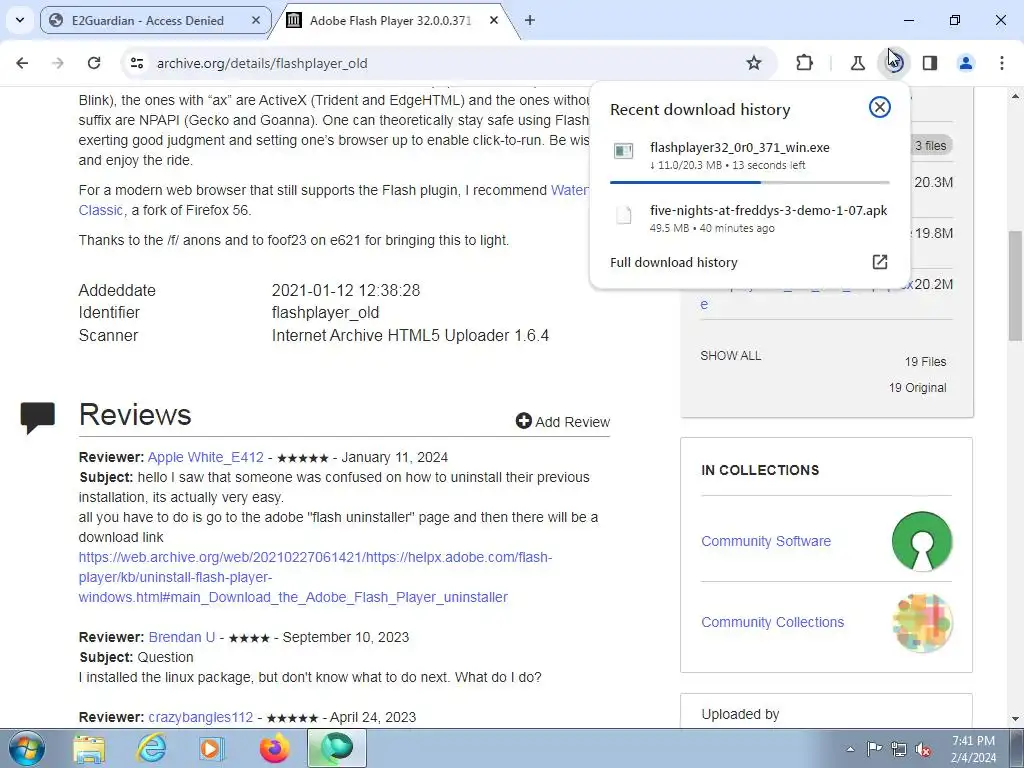Click the flashplayer_old identifier value
1024x768 pixels.
coord(325,312)
